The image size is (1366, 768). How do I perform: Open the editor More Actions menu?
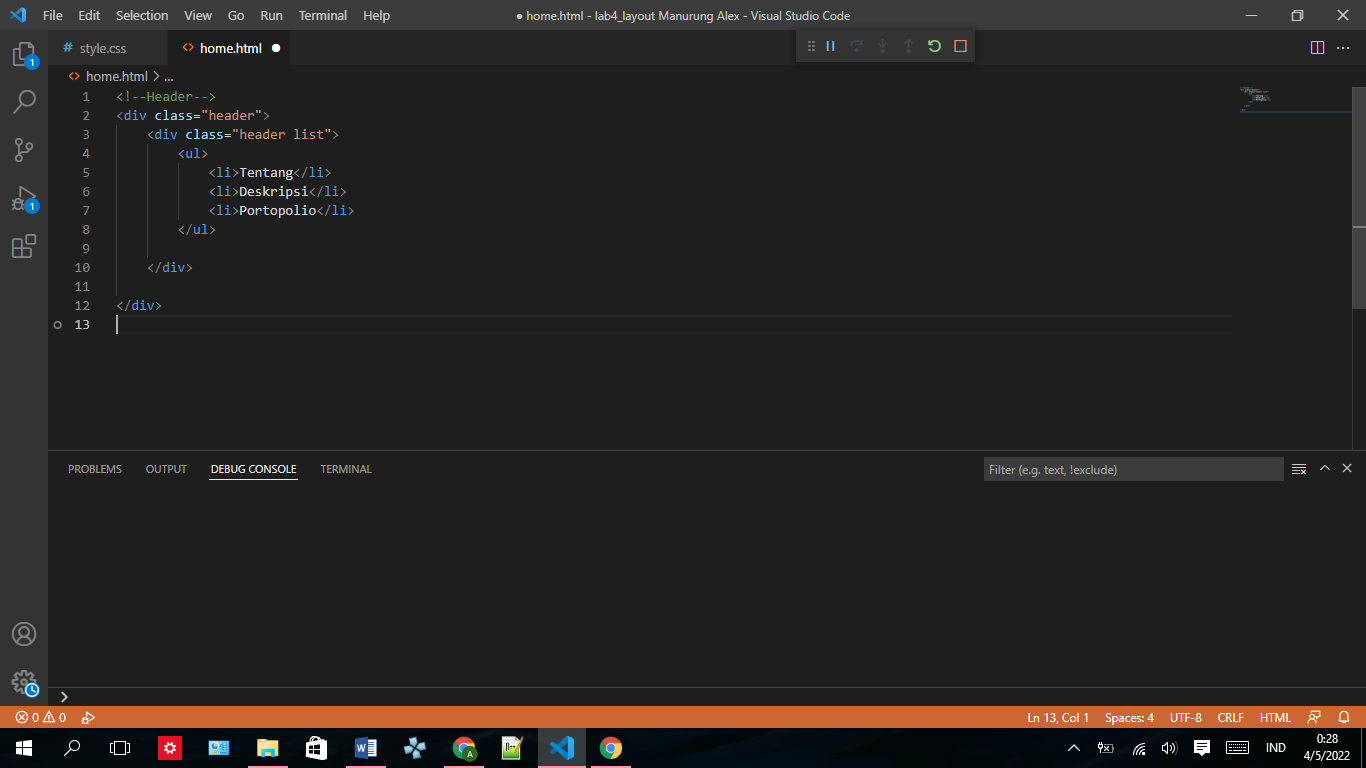[1343, 46]
